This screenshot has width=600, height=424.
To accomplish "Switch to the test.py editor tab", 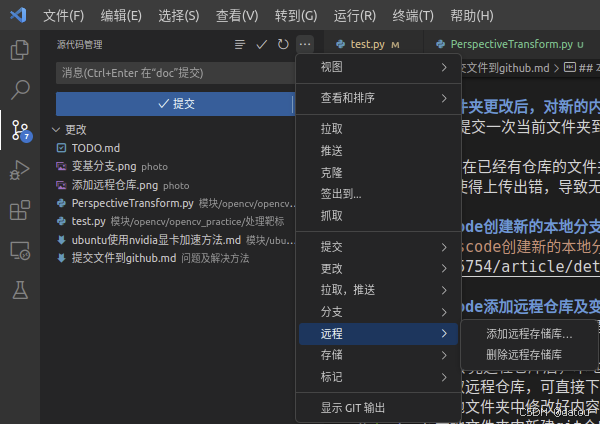I will (x=374, y=44).
